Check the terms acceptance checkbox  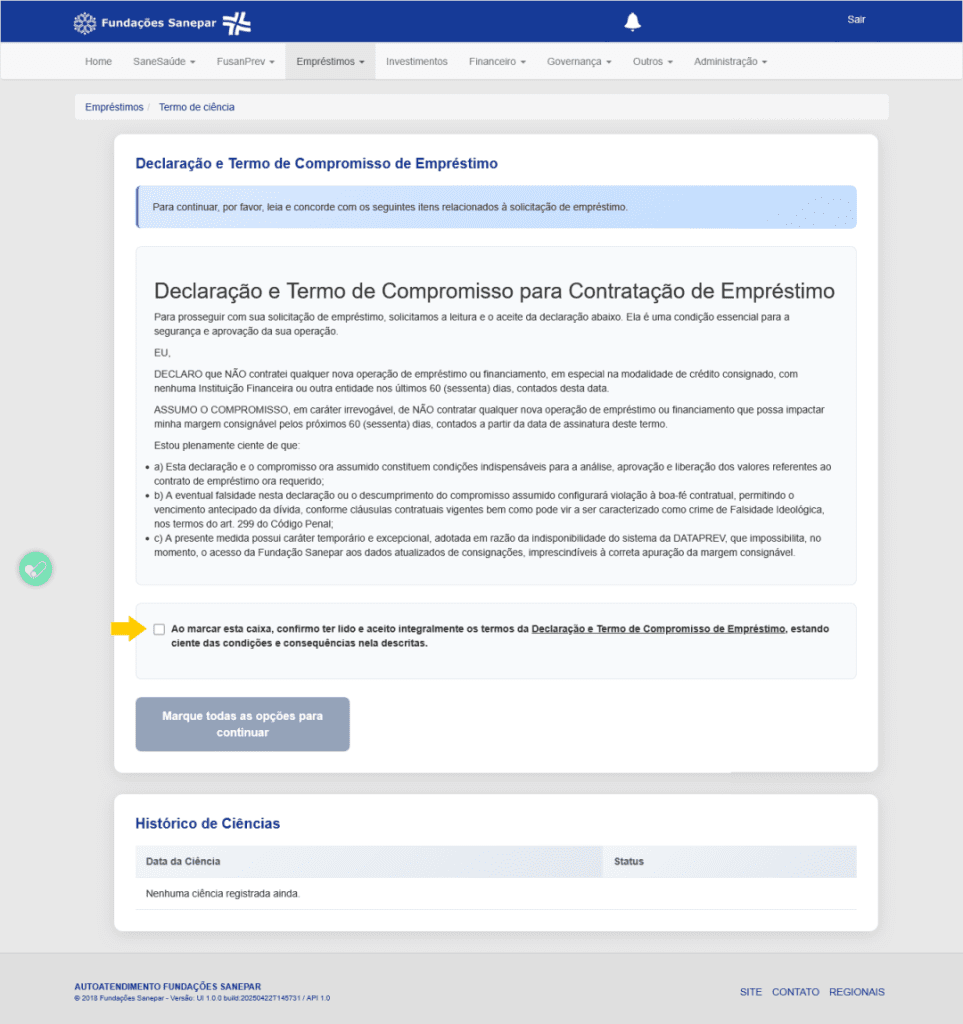coord(159,629)
